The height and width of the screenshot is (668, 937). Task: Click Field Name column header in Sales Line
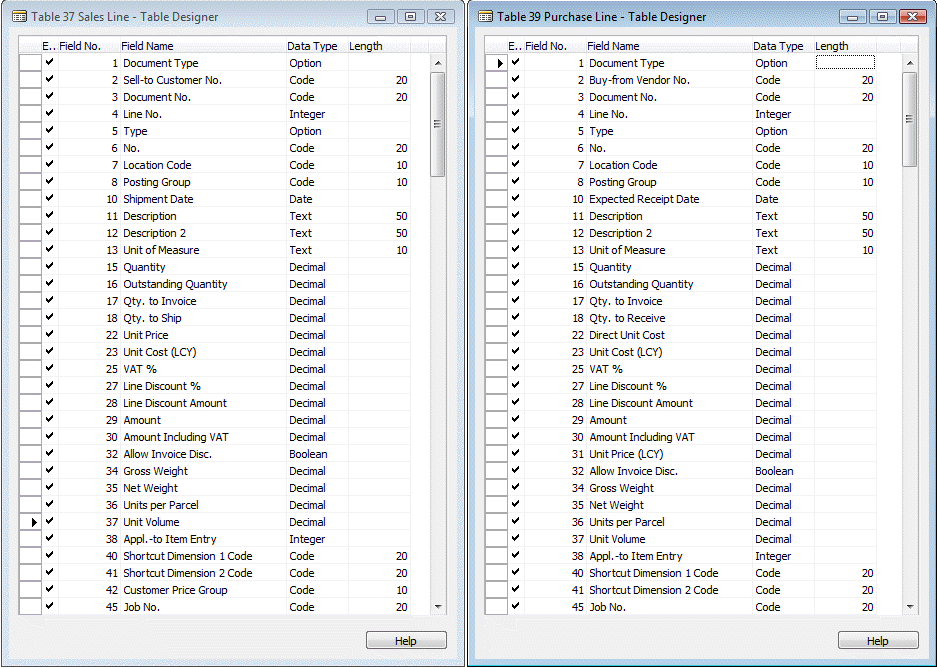pos(147,46)
